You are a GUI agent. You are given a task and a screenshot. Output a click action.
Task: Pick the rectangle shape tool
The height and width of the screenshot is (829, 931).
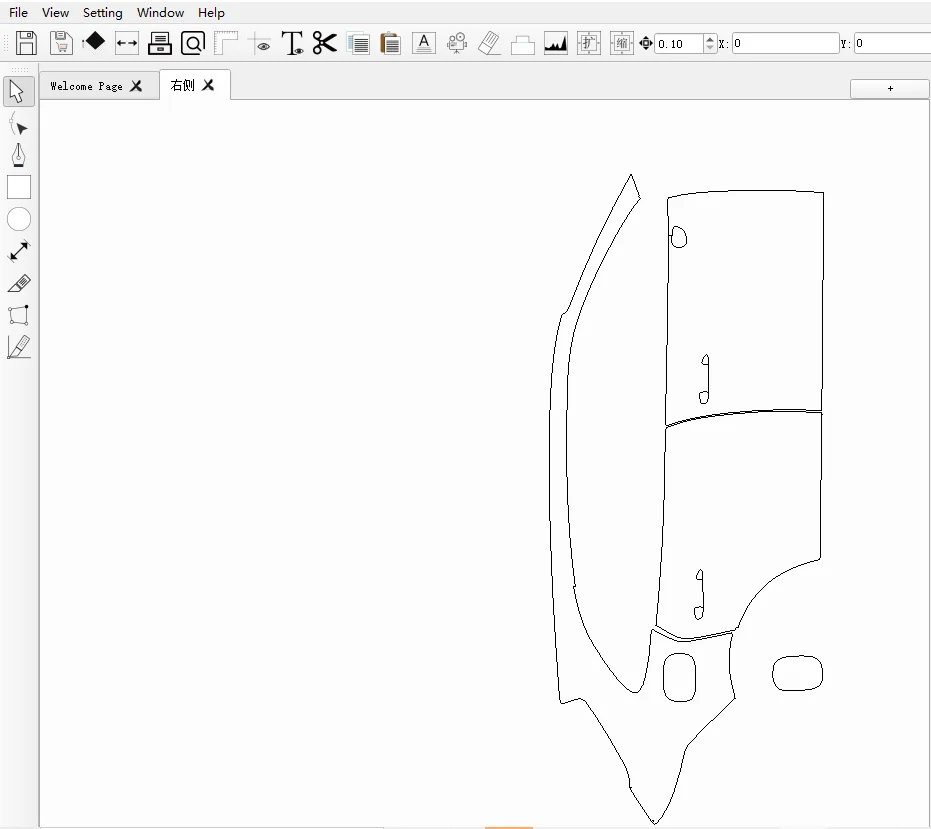(x=19, y=187)
